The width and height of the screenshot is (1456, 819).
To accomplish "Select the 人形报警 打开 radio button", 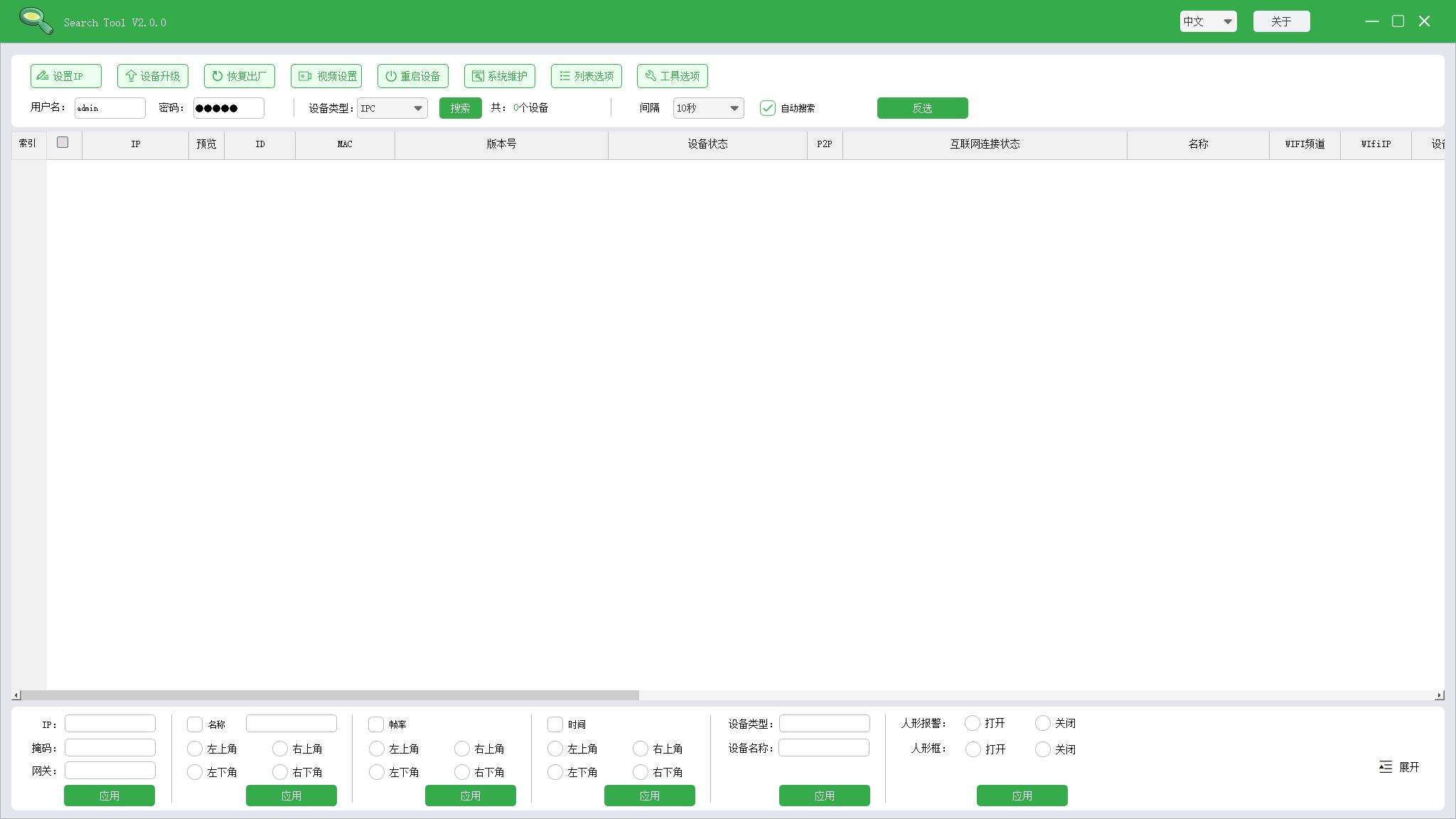I will [x=973, y=723].
